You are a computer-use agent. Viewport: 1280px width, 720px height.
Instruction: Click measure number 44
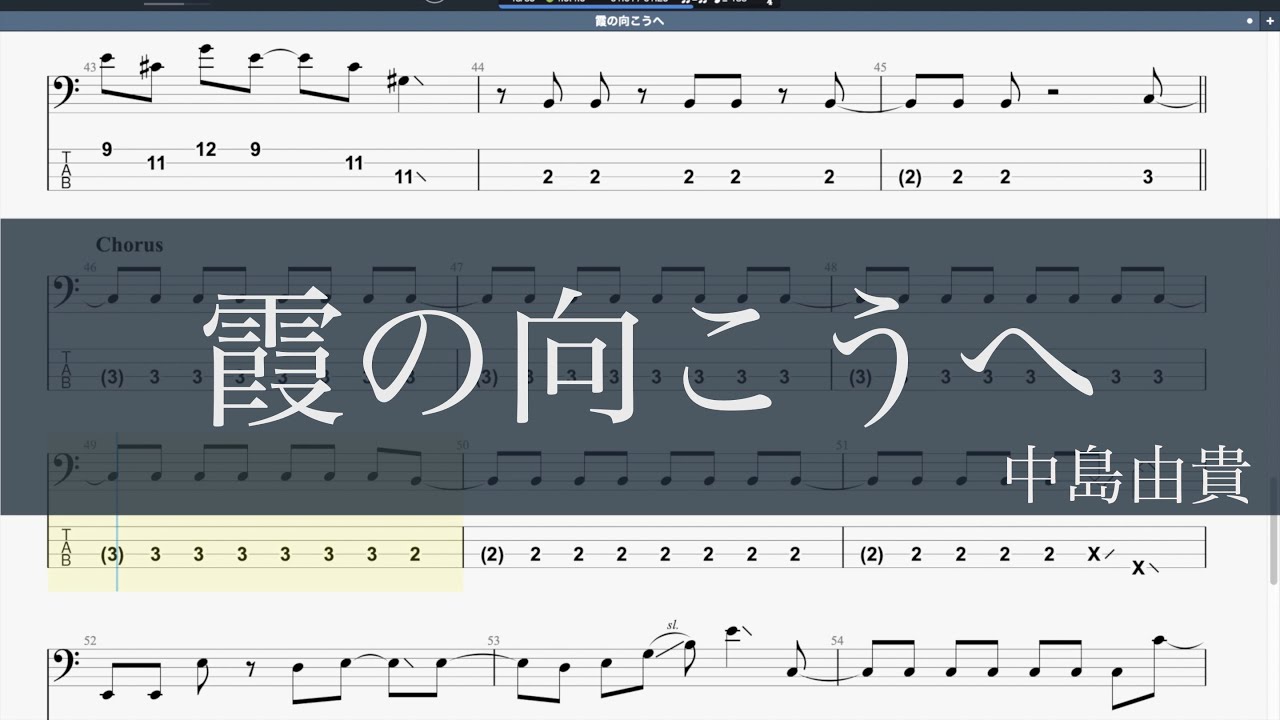tap(478, 67)
